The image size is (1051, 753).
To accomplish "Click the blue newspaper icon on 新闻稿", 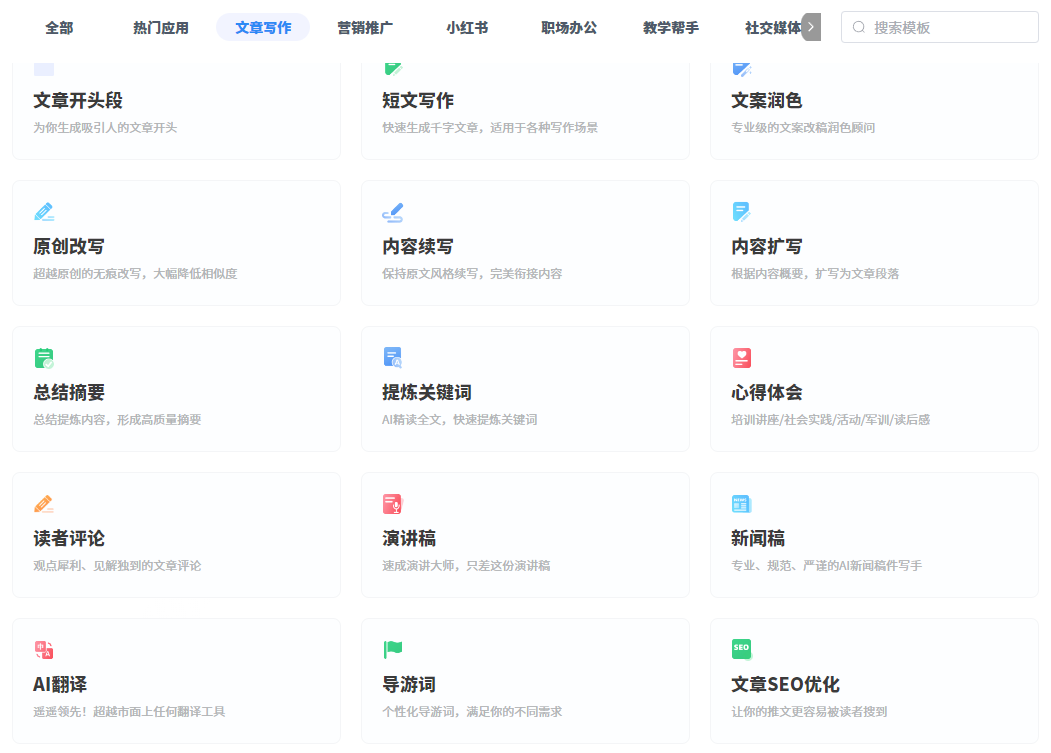I will coord(741,504).
